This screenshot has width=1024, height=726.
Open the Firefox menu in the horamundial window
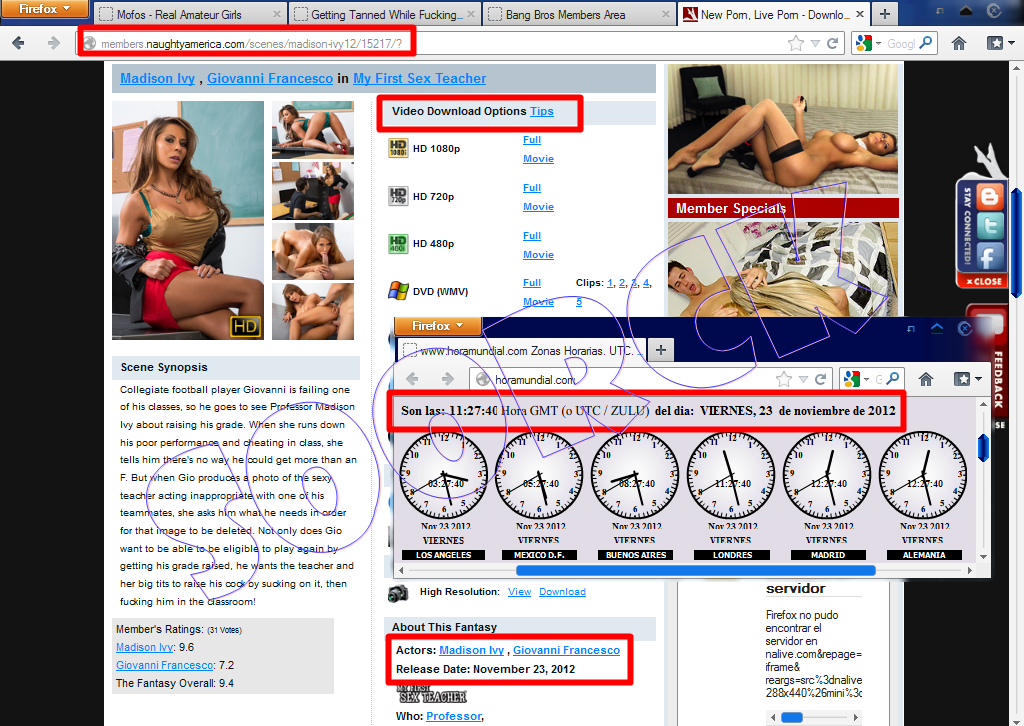437,326
